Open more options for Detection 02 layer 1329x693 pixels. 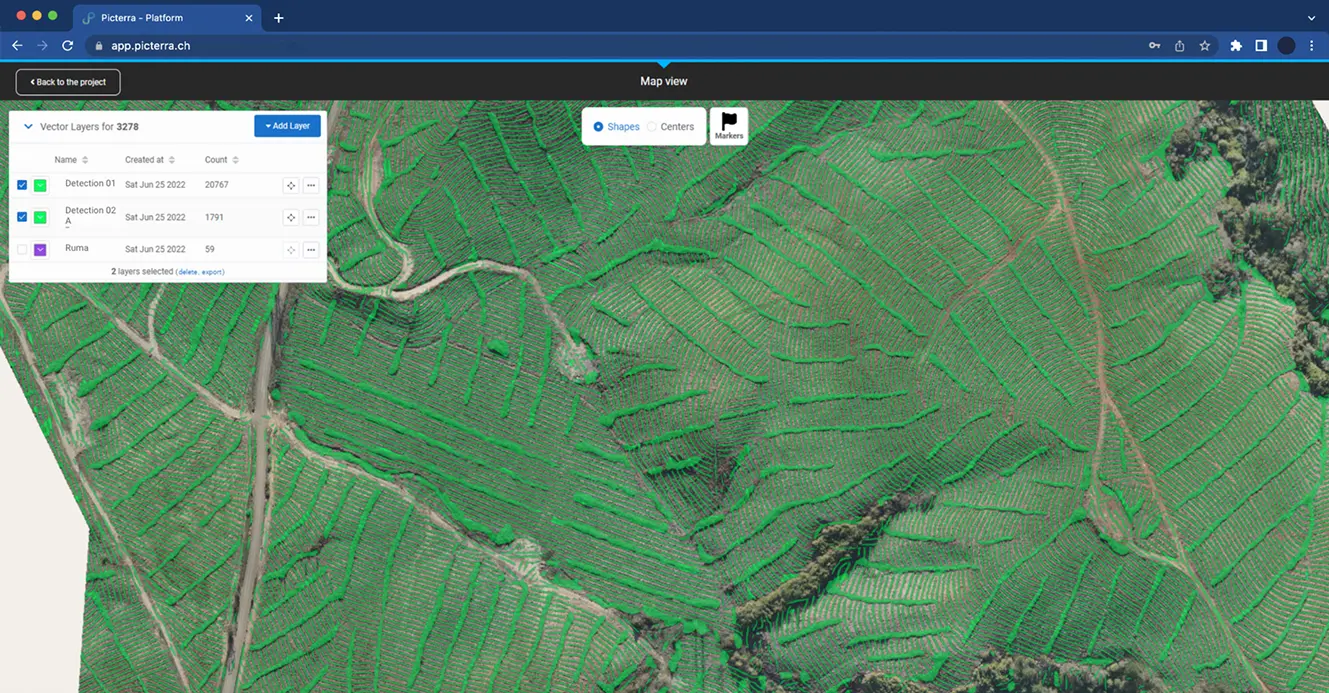311,217
